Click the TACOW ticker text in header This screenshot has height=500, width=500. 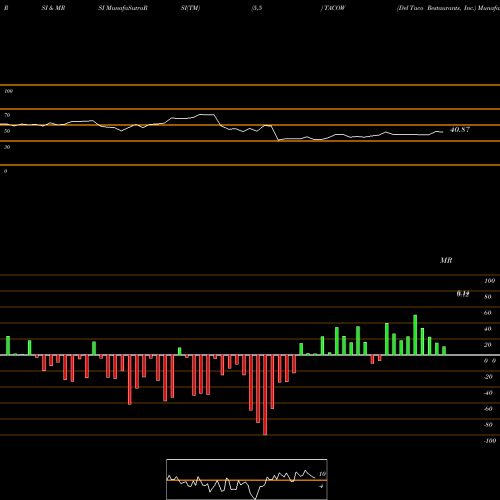(335, 8)
